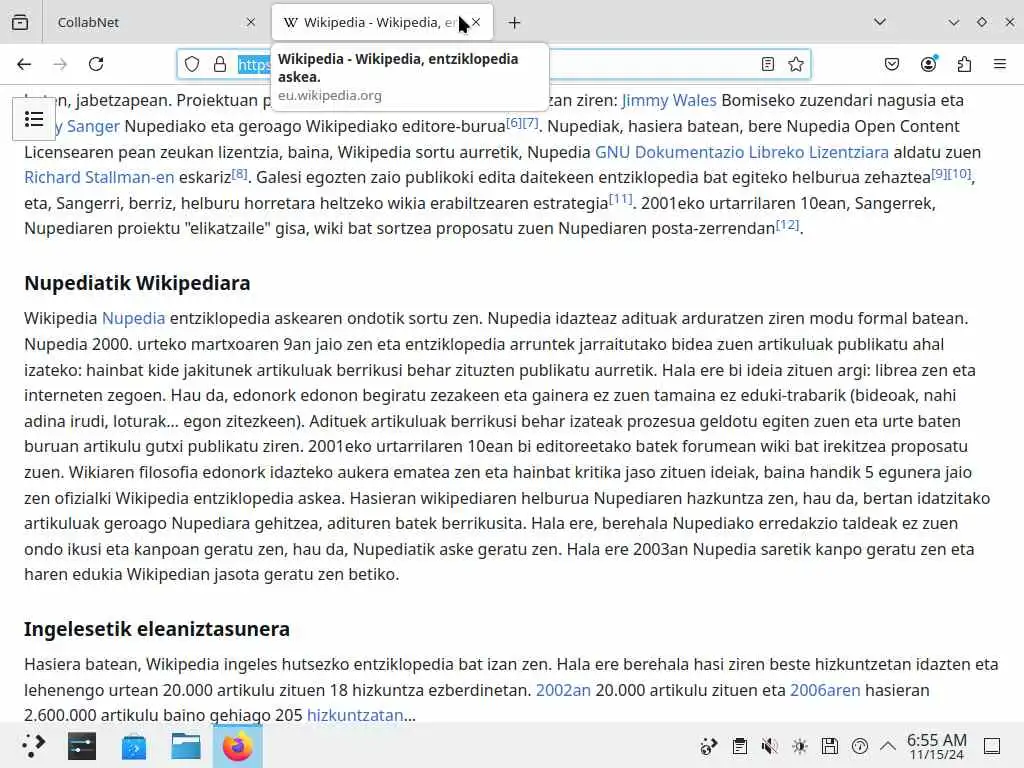Open the KDE application launcher
Screen dimensions: 1024x768
33,746
